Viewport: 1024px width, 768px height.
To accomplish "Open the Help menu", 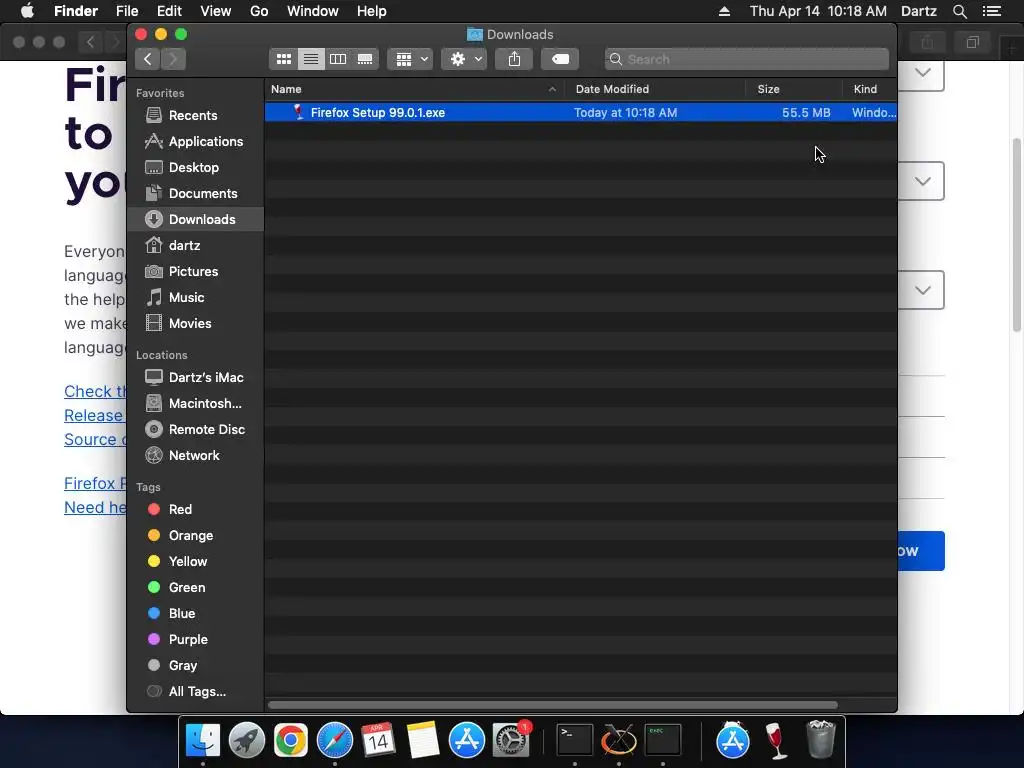I will [372, 11].
